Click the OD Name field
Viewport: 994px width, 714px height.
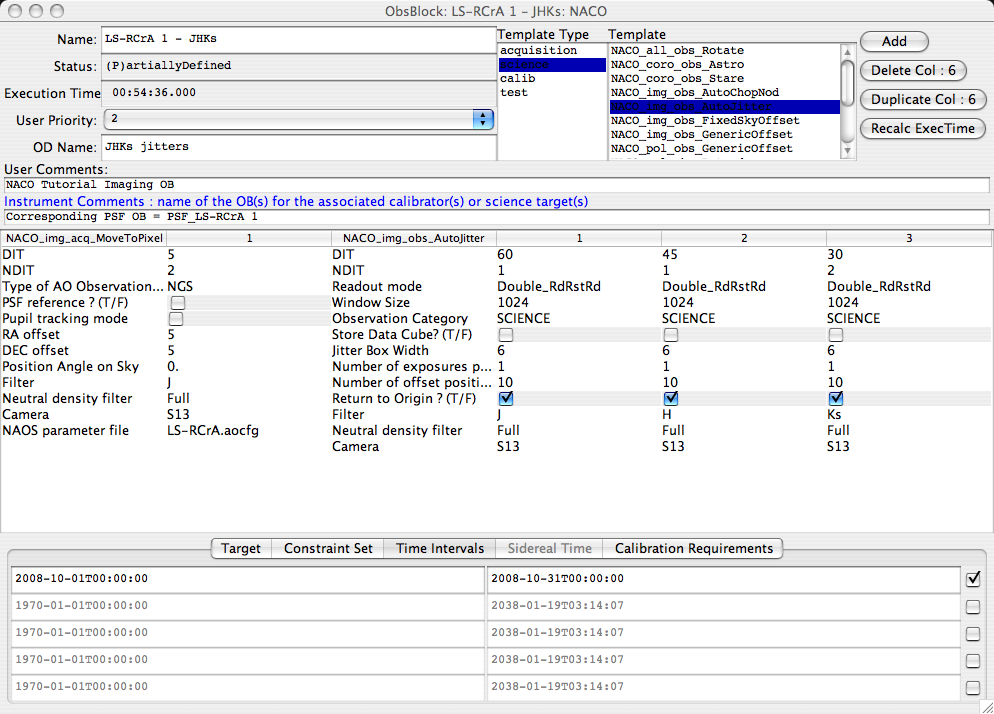[298, 147]
